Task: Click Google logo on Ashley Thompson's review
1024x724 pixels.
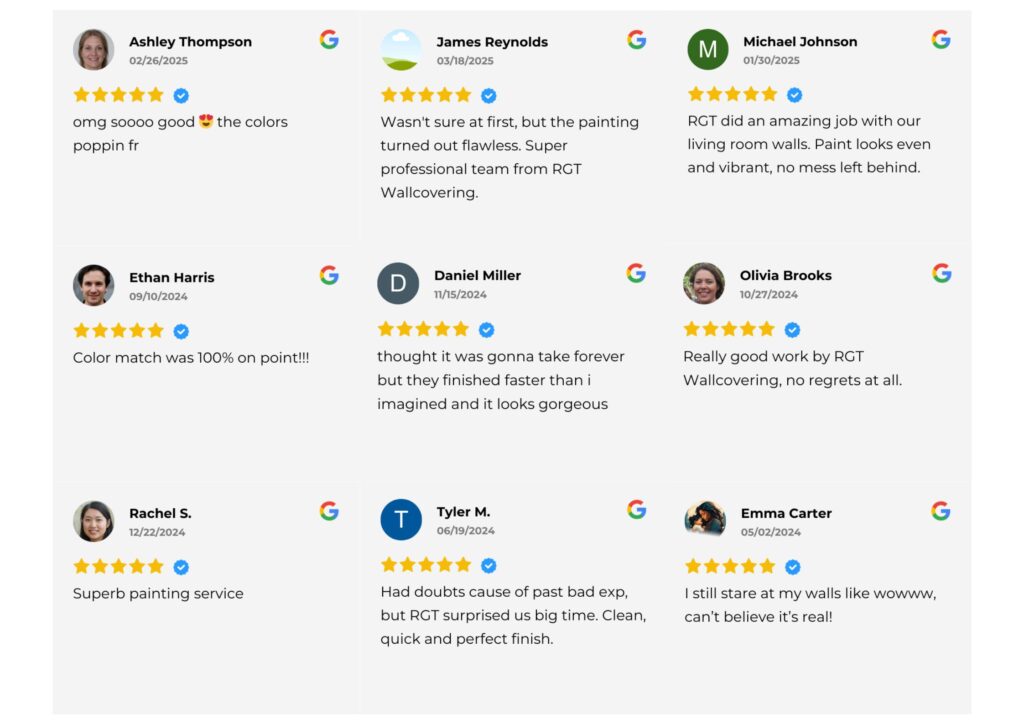Action: tap(329, 40)
